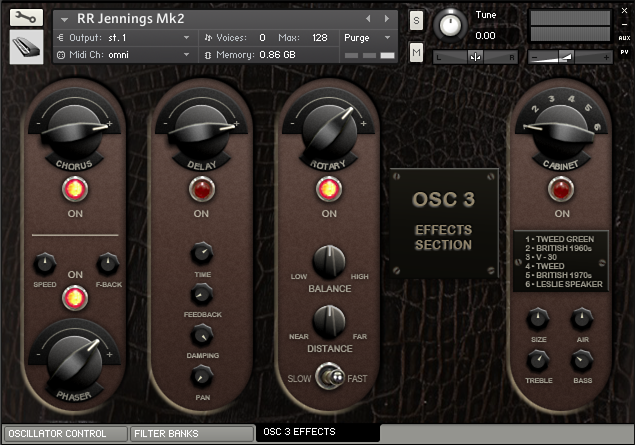Click the Tune value 0.00
Viewport: 635px width, 445px height.
[485, 36]
